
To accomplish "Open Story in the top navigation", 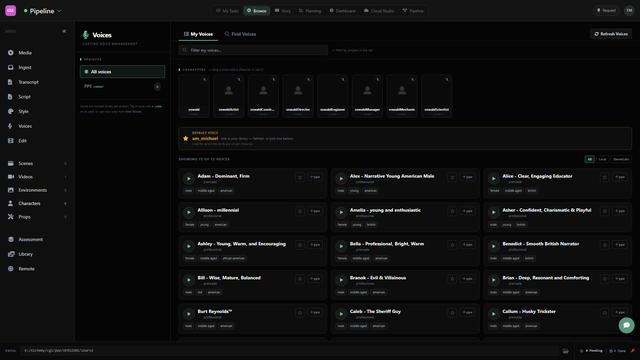I will (283, 11).
